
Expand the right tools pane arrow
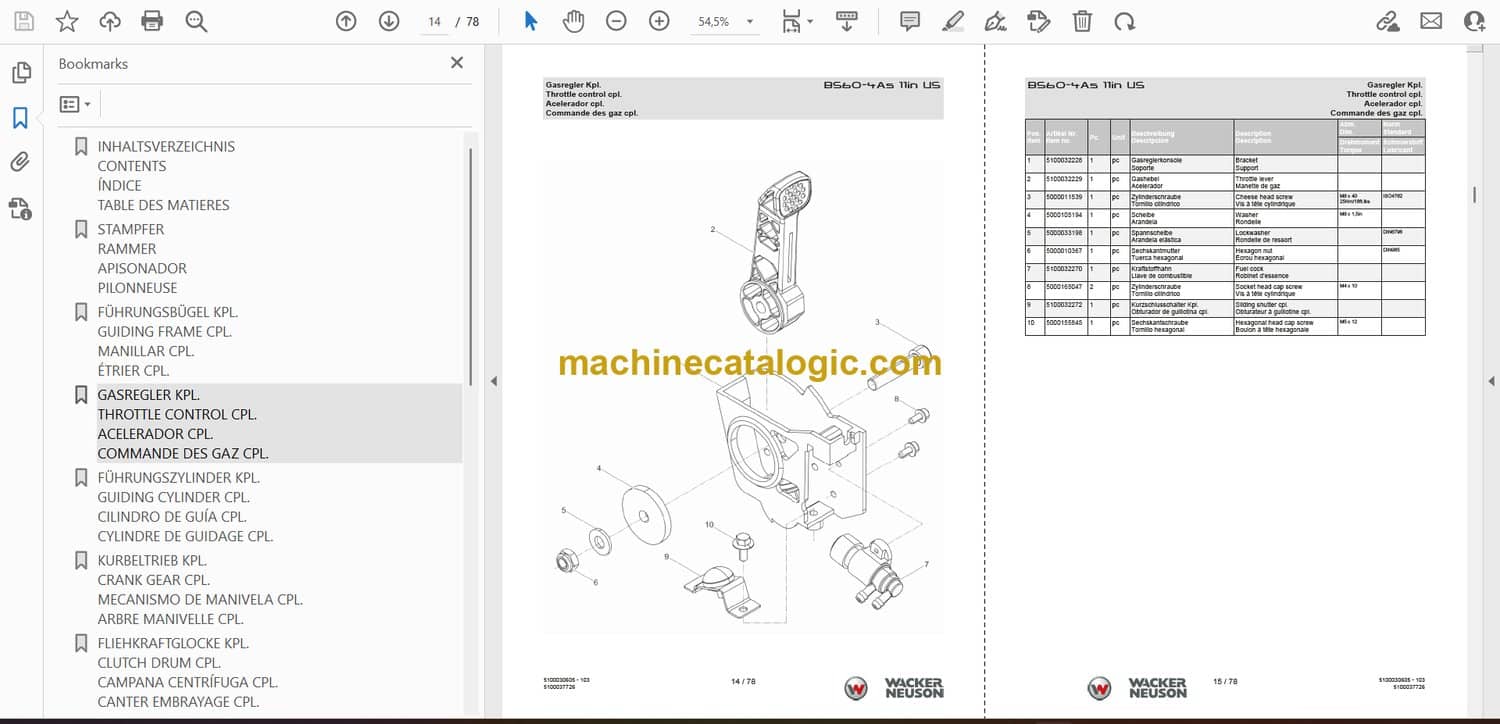(1491, 381)
